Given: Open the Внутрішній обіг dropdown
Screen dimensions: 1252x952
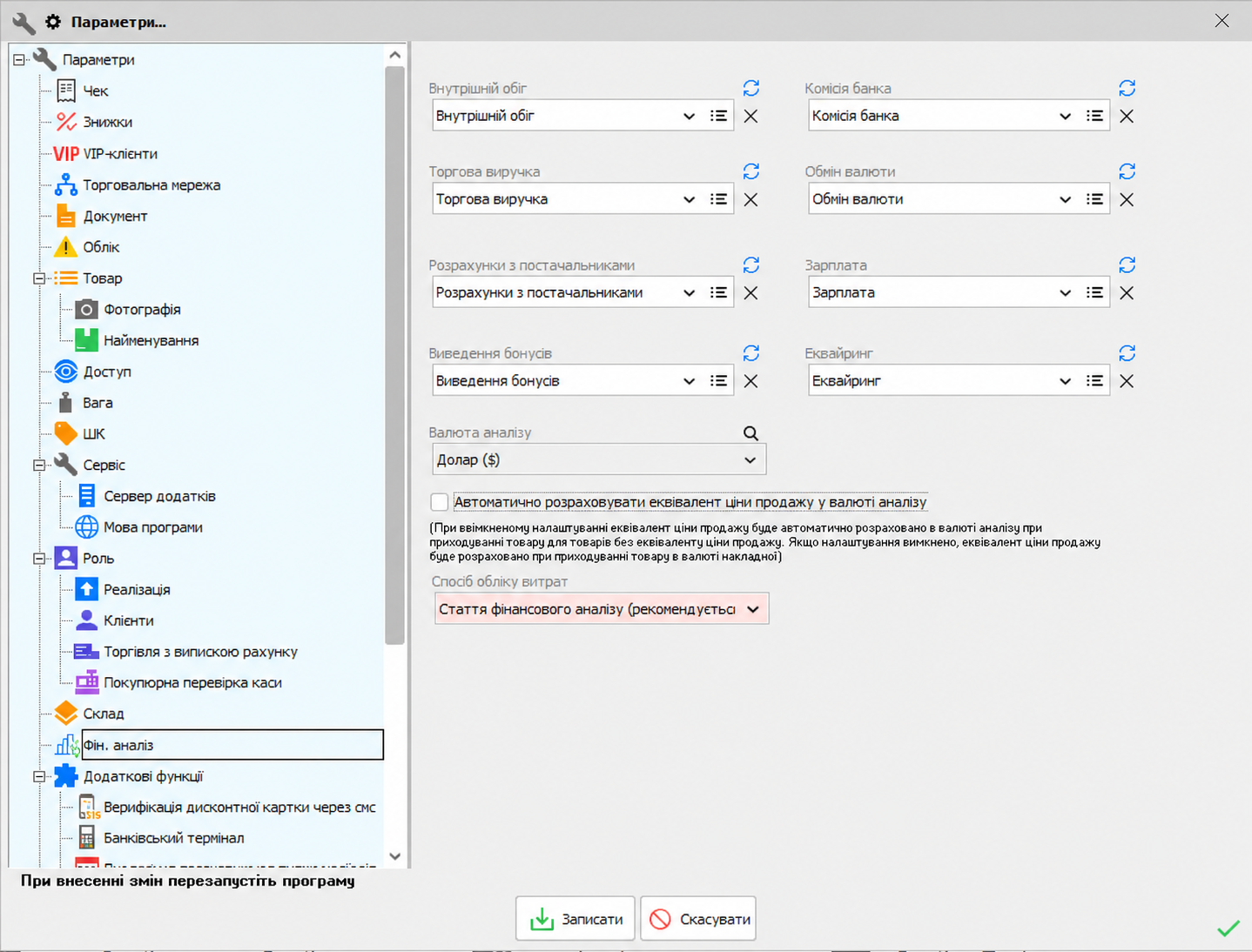Looking at the screenshot, I should [x=689, y=116].
